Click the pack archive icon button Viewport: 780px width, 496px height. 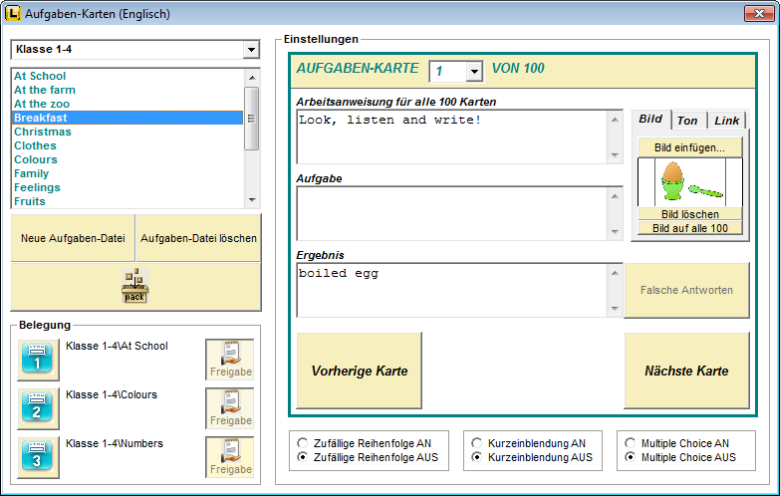135,287
